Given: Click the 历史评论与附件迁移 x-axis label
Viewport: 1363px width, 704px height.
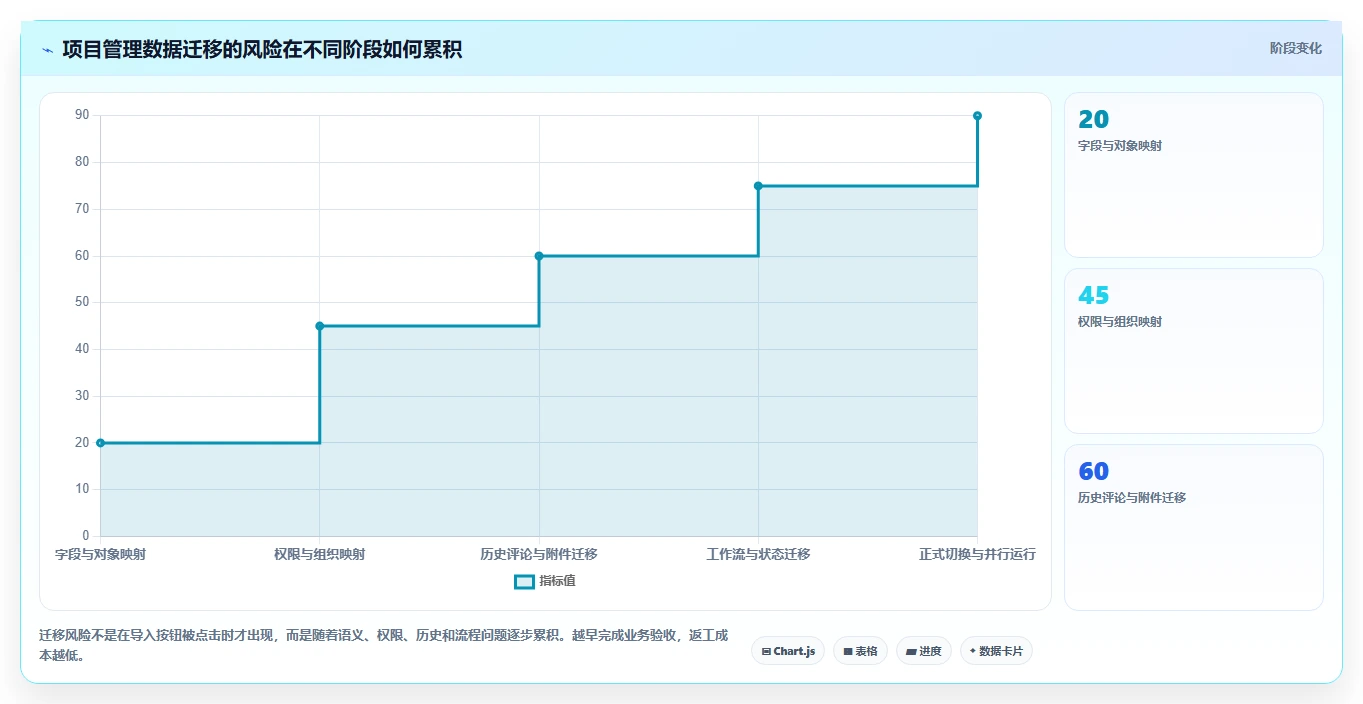Looking at the screenshot, I should pos(539,554).
